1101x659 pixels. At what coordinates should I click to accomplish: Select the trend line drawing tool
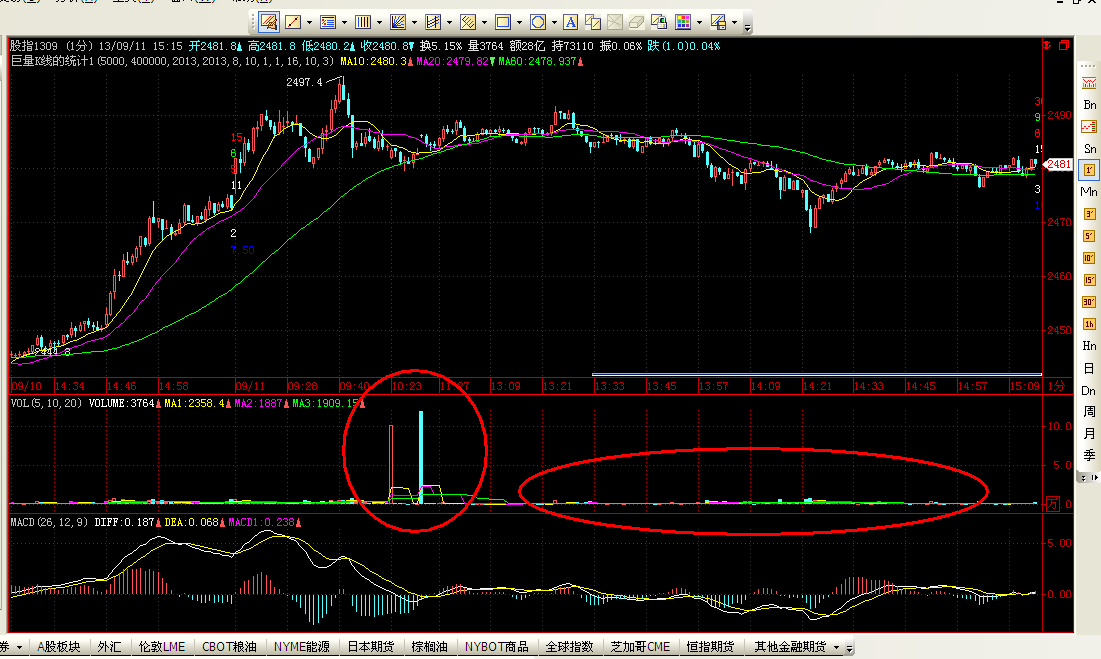click(x=294, y=22)
